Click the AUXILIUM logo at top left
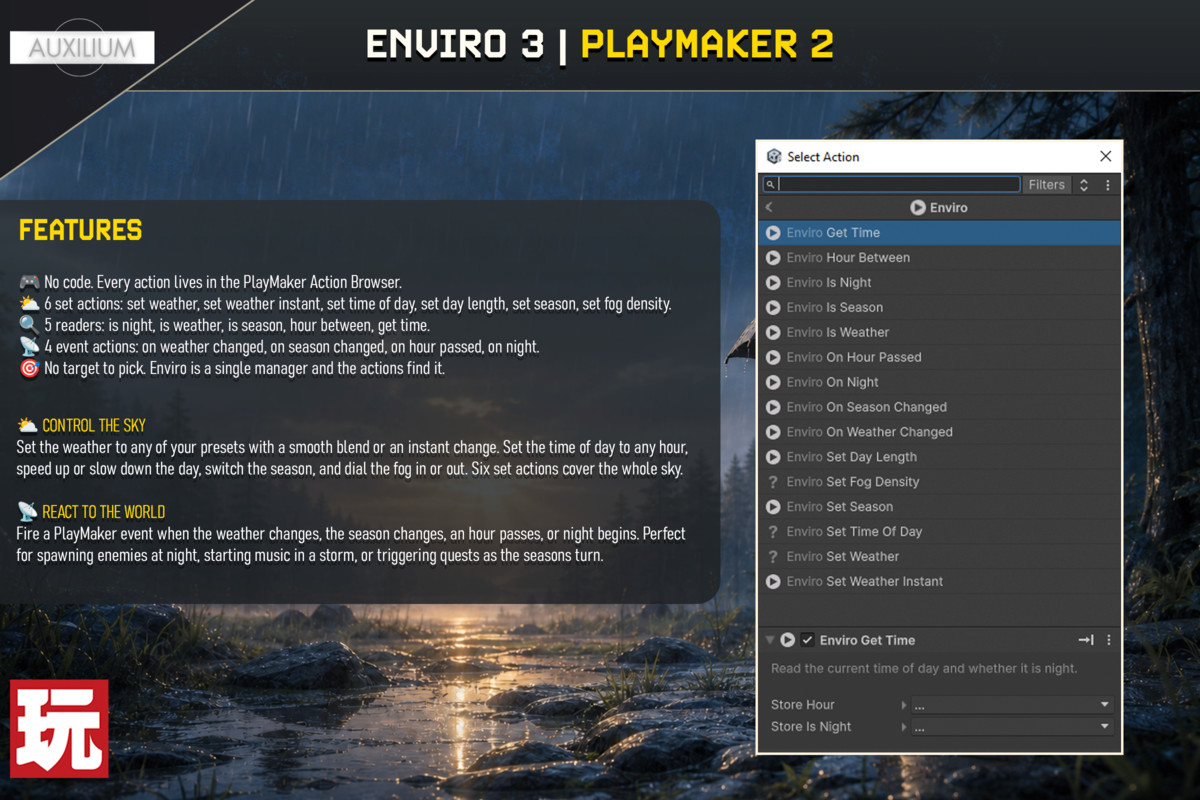Image resolution: width=1200 pixels, height=800 pixels. coord(82,48)
